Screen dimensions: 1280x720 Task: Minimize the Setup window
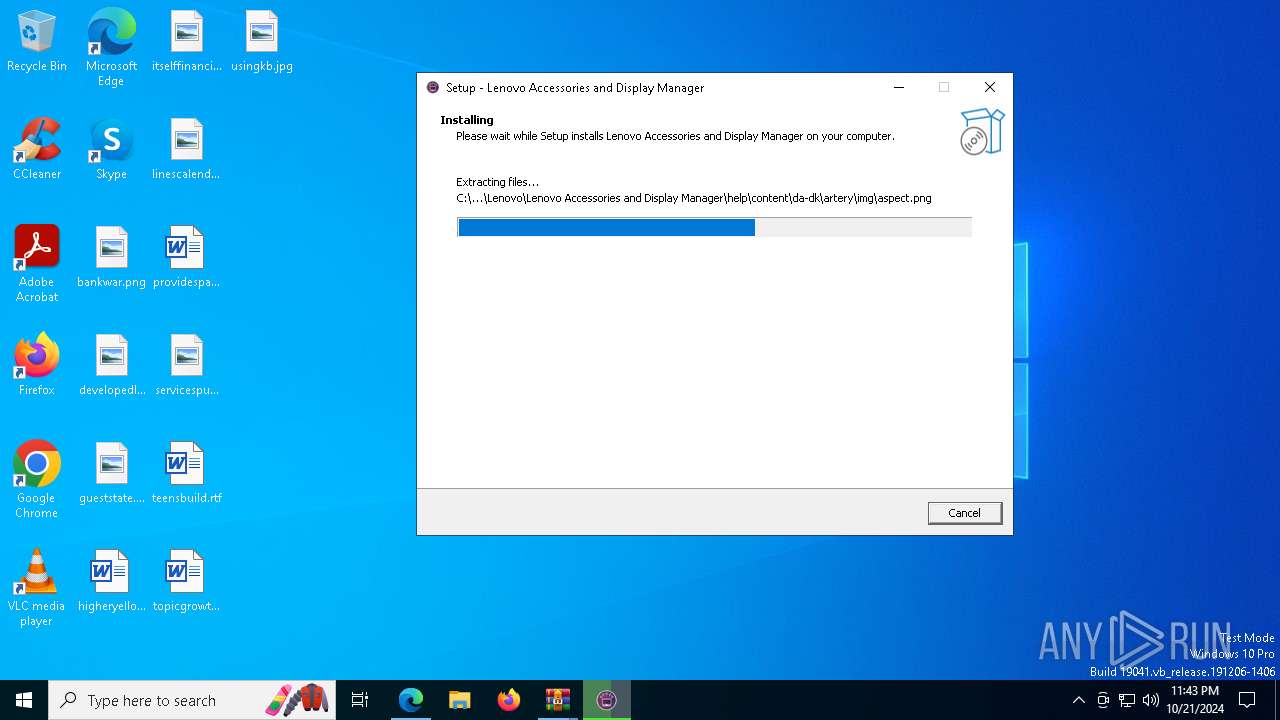coord(898,88)
